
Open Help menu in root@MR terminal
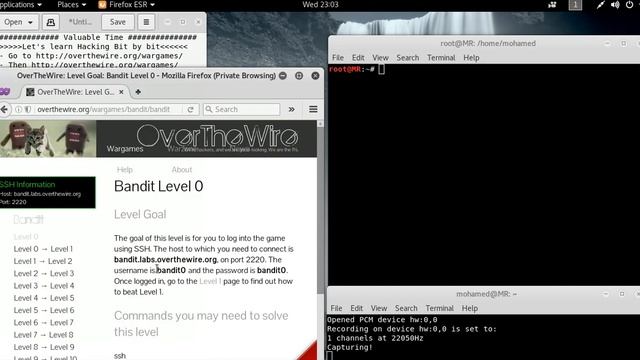point(471,58)
